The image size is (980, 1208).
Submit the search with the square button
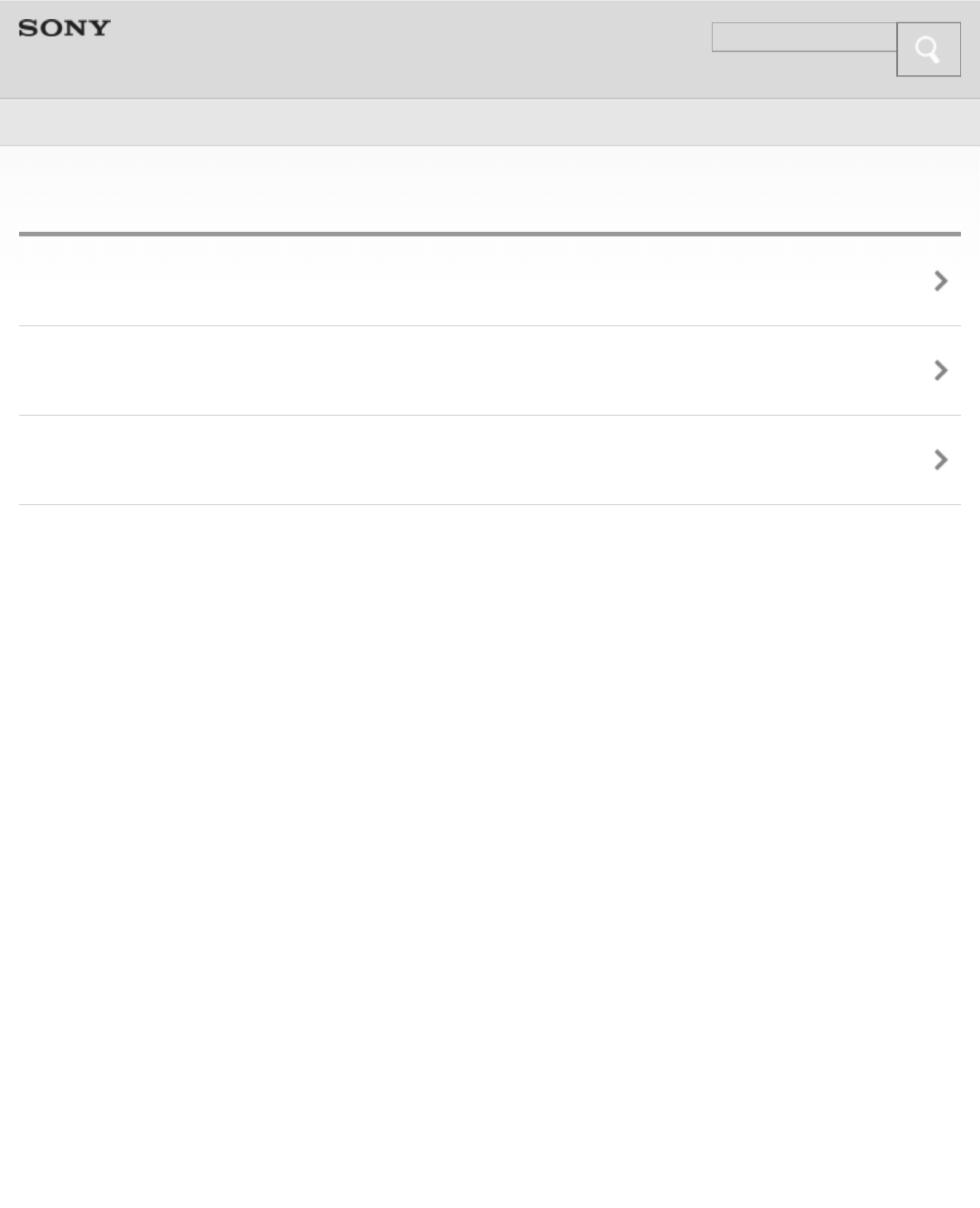(928, 50)
